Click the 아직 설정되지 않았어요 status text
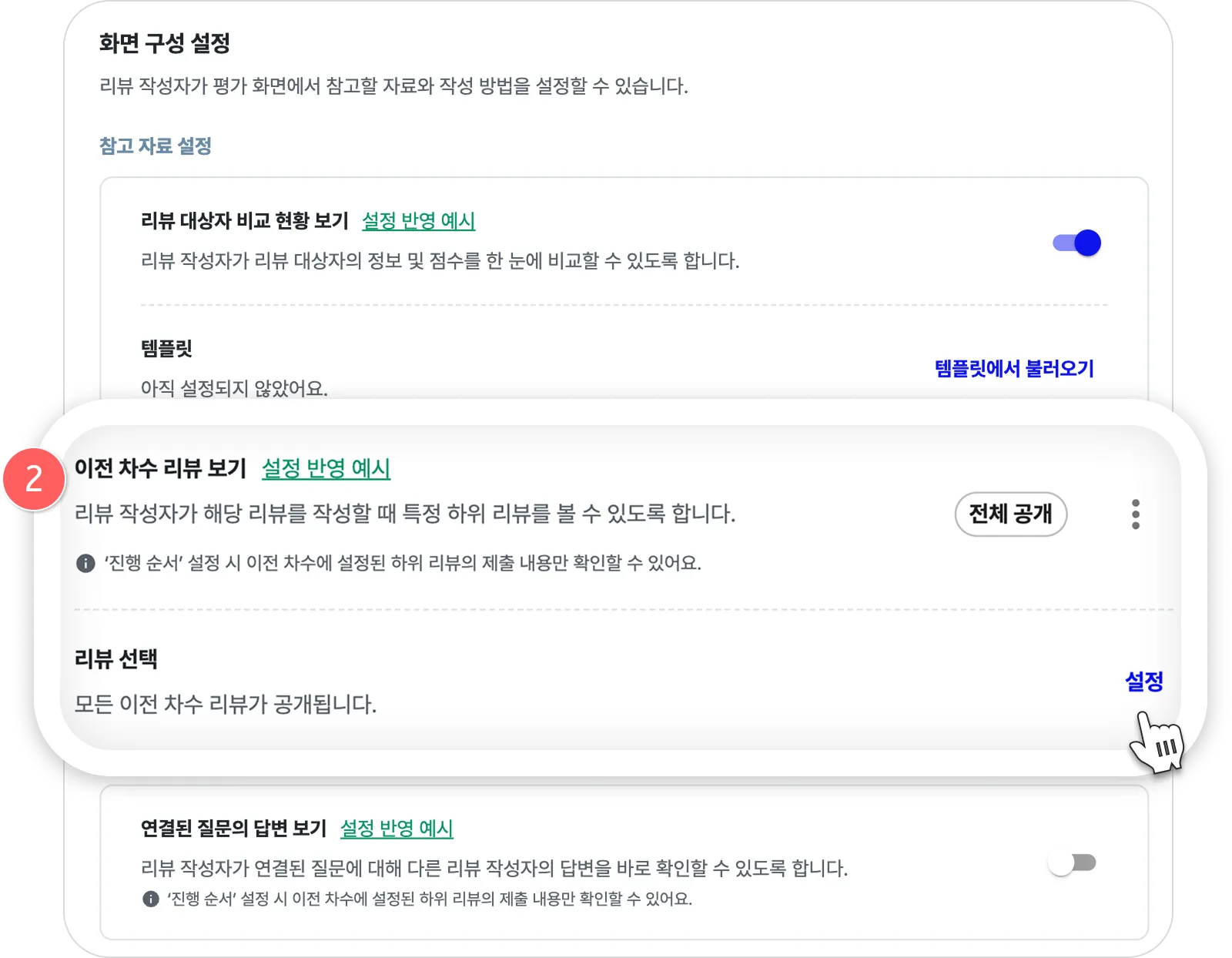This screenshot has width=1232, height=958. coord(234,388)
